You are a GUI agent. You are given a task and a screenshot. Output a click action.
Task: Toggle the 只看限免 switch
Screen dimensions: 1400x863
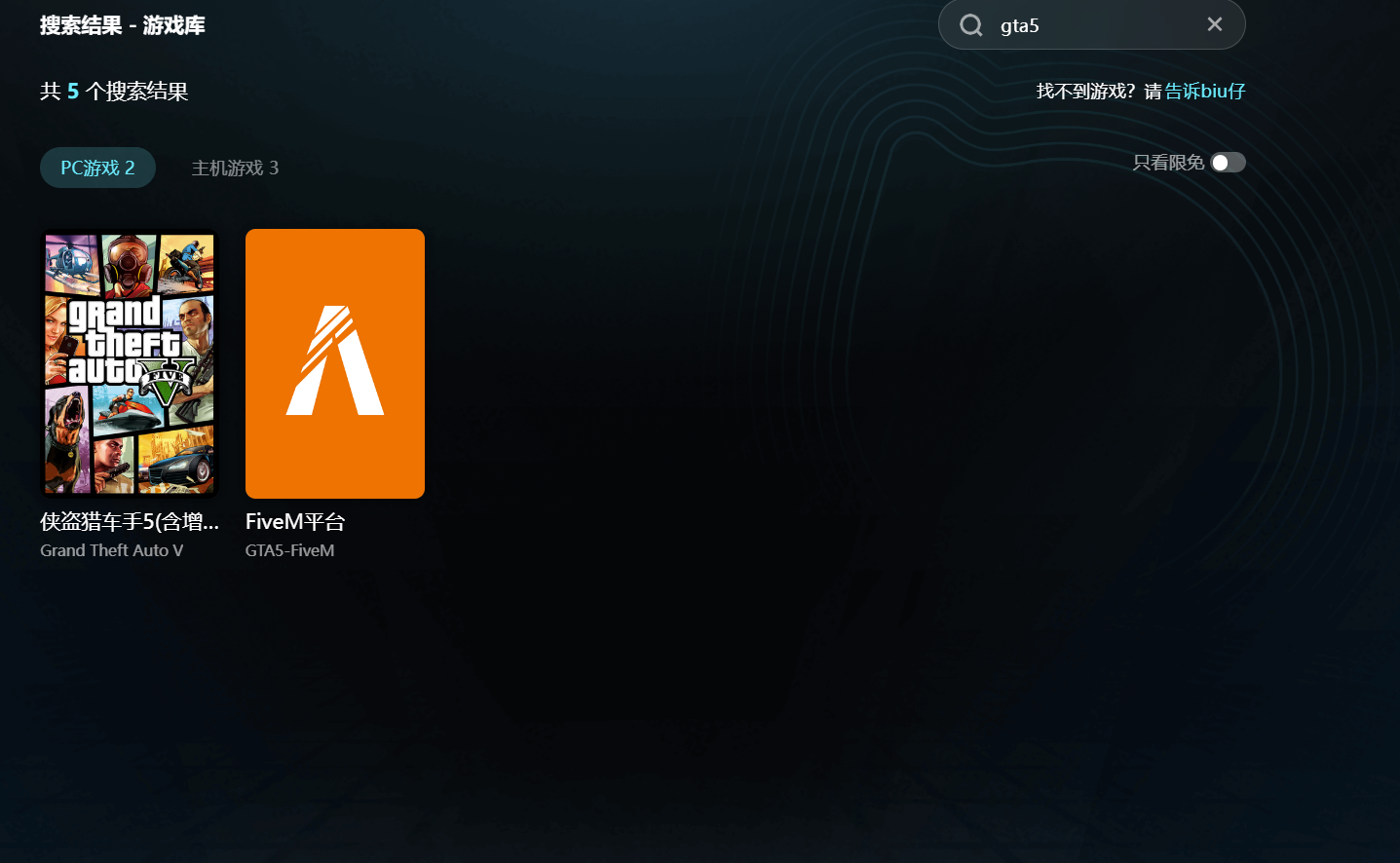pyautogui.click(x=1228, y=163)
